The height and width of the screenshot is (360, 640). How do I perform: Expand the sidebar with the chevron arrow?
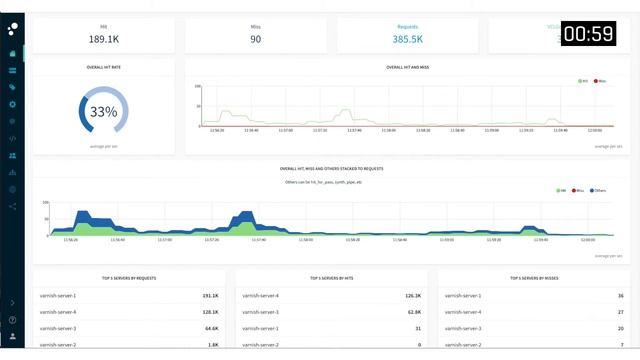click(x=13, y=303)
